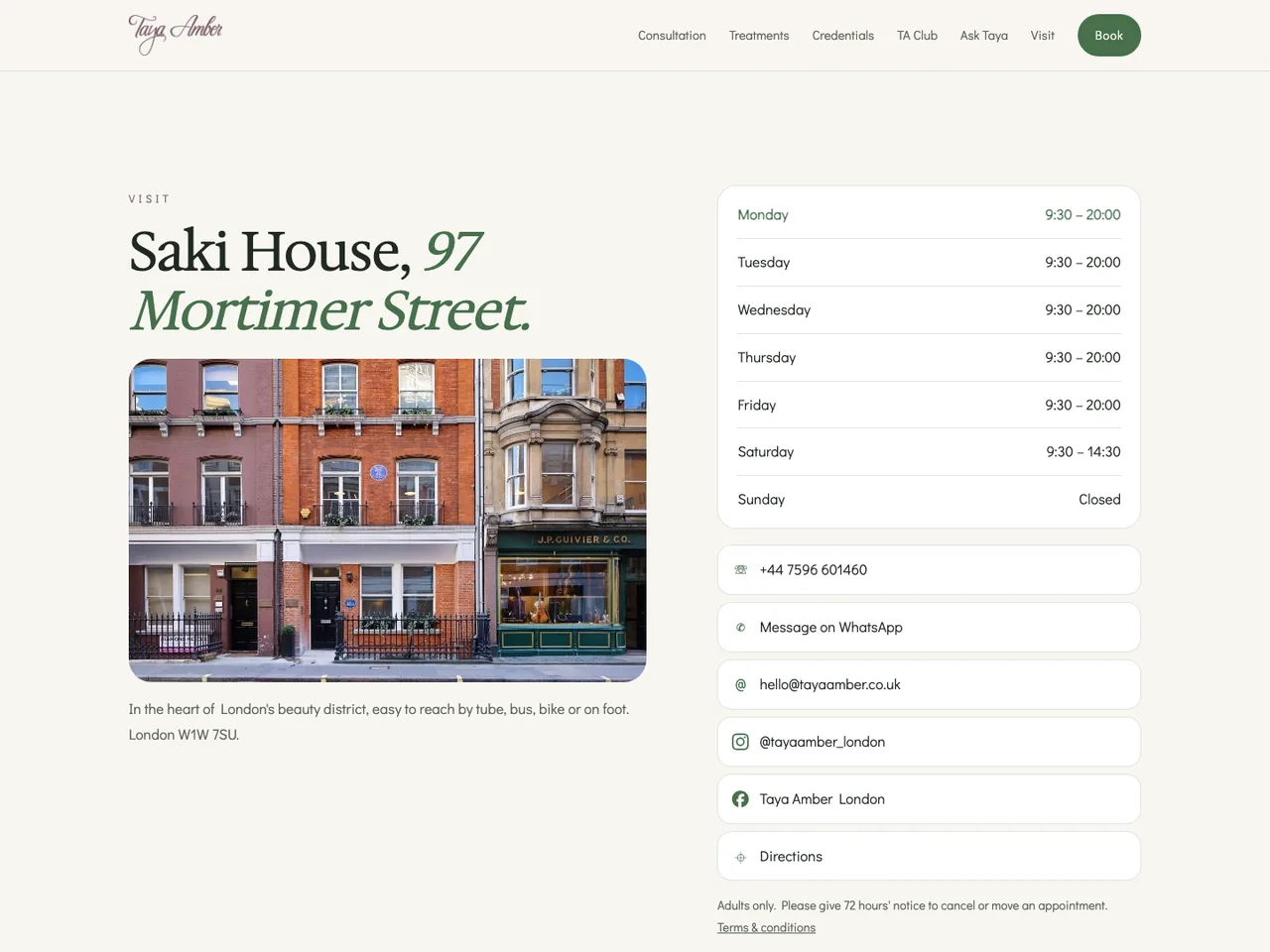Click the London W1W 7SU address text

click(x=184, y=735)
